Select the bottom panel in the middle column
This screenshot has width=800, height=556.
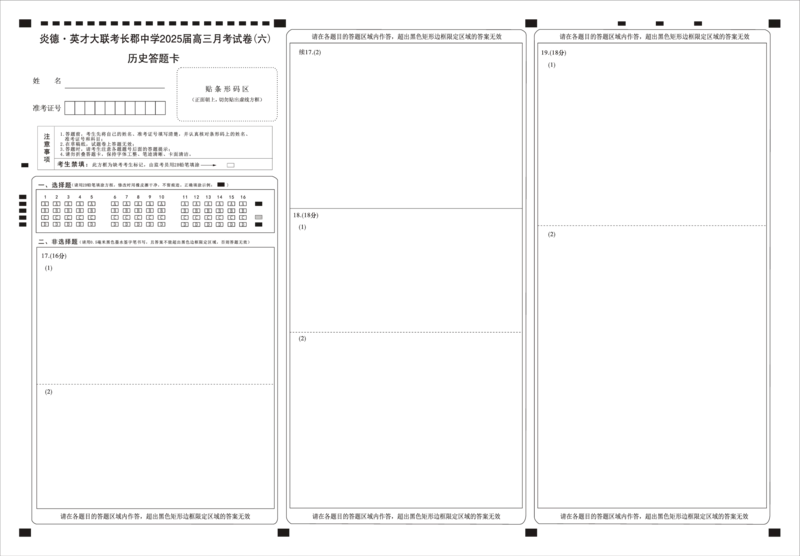click(x=408, y=418)
